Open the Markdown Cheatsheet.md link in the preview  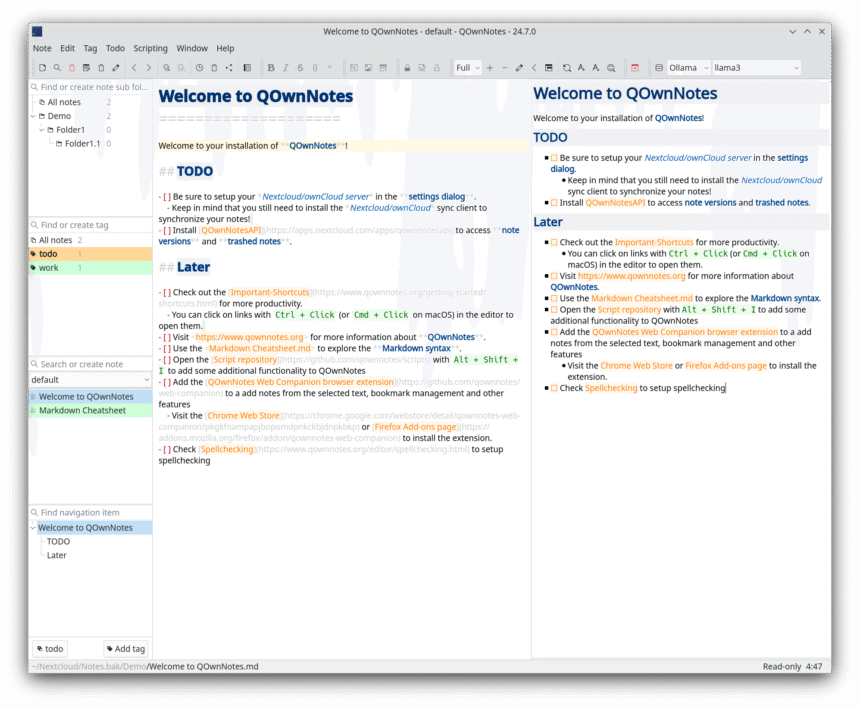(642, 298)
